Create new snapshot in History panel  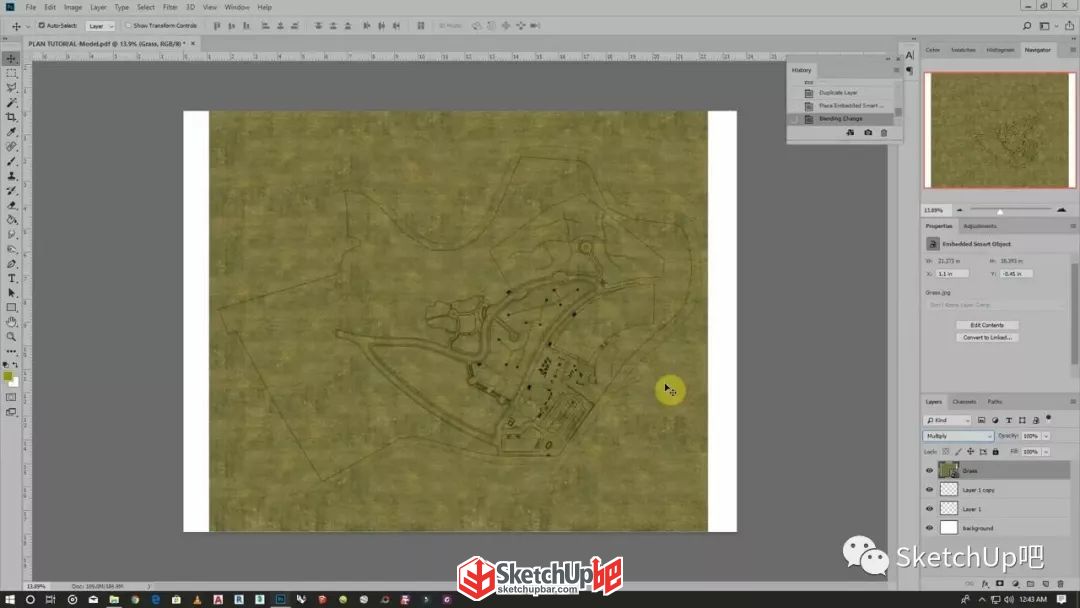click(x=868, y=132)
